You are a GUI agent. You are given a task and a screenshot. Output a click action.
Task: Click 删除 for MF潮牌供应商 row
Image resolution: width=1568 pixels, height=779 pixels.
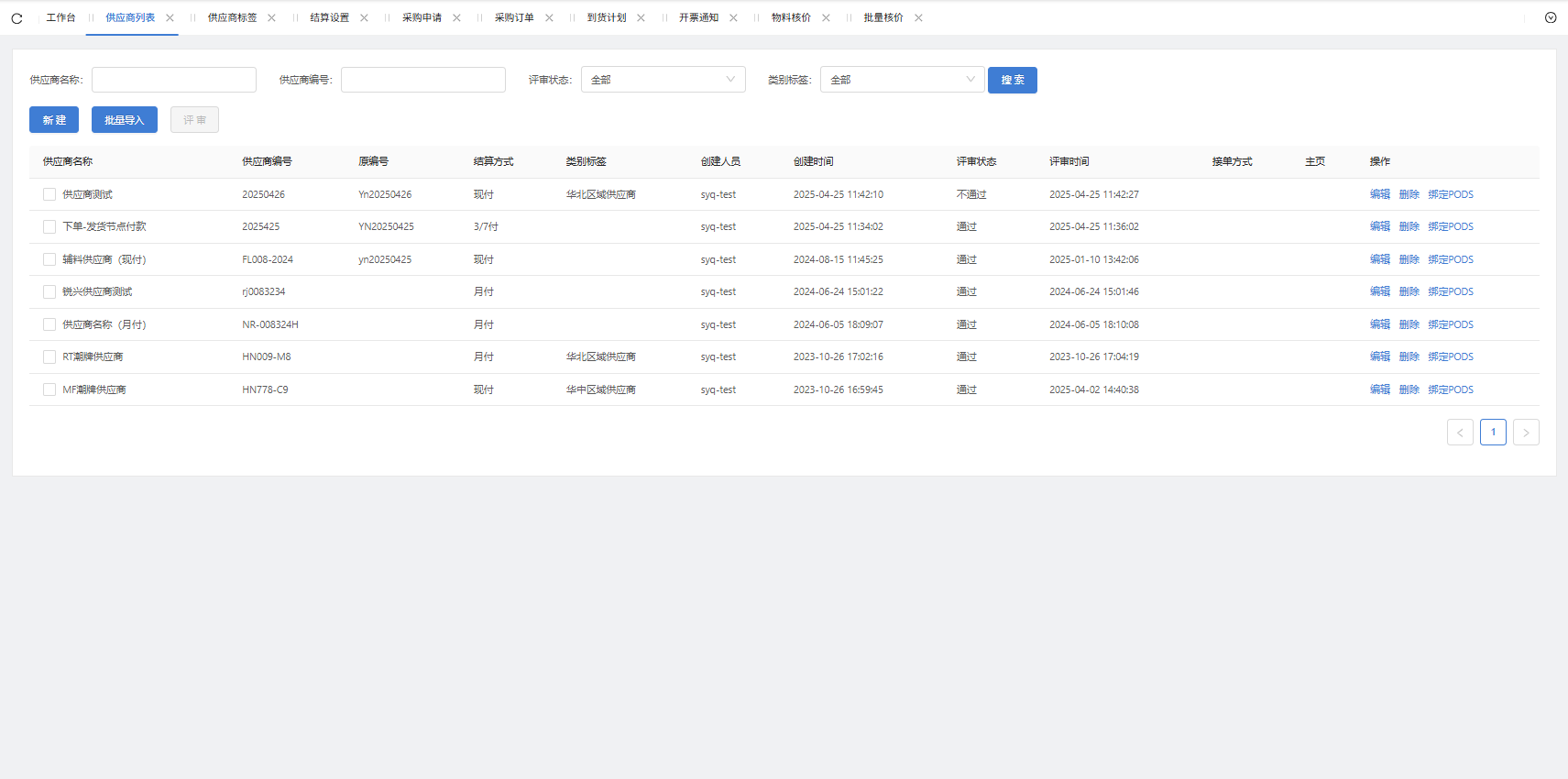[x=1409, y=389]
